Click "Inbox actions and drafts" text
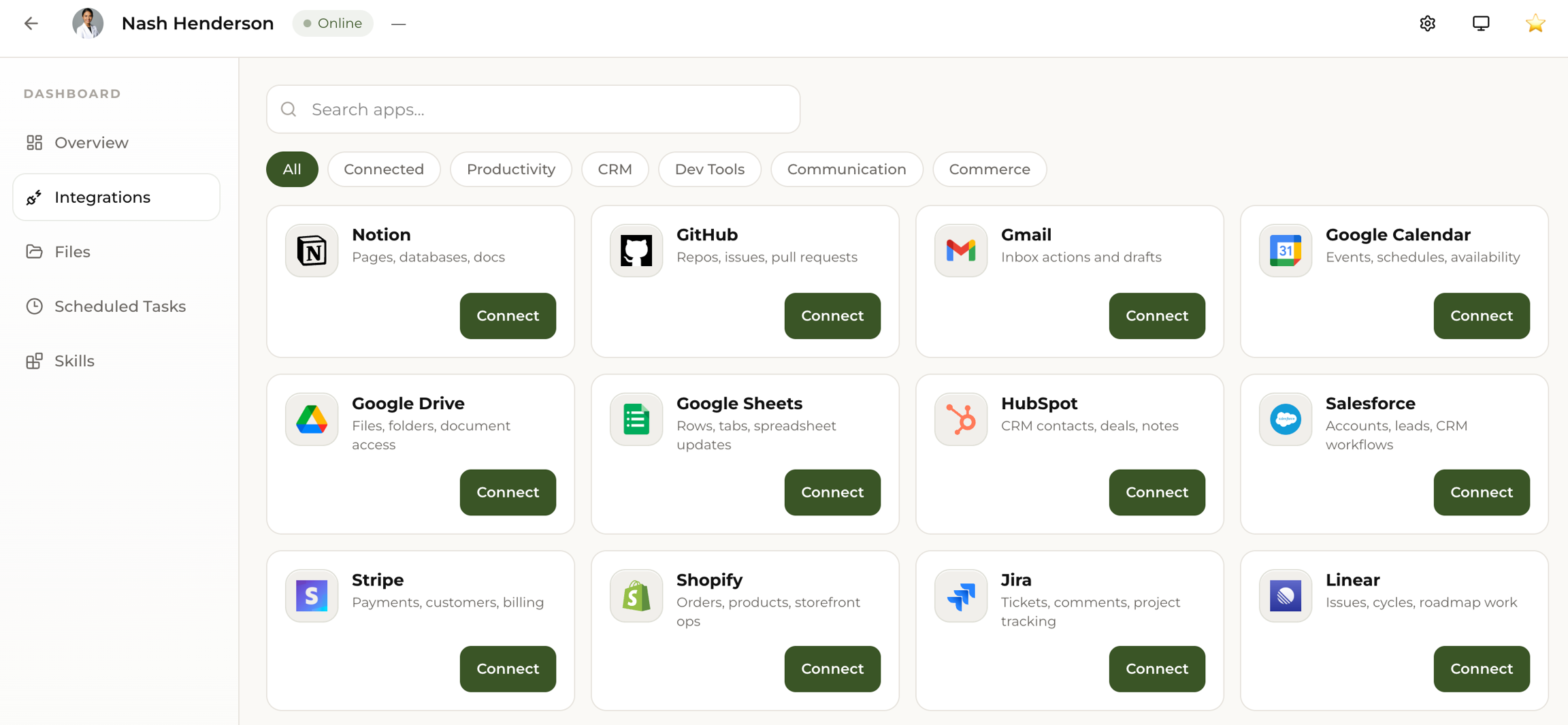Viewport: 1568px width, 725px height. click(x=1081, y=257)
